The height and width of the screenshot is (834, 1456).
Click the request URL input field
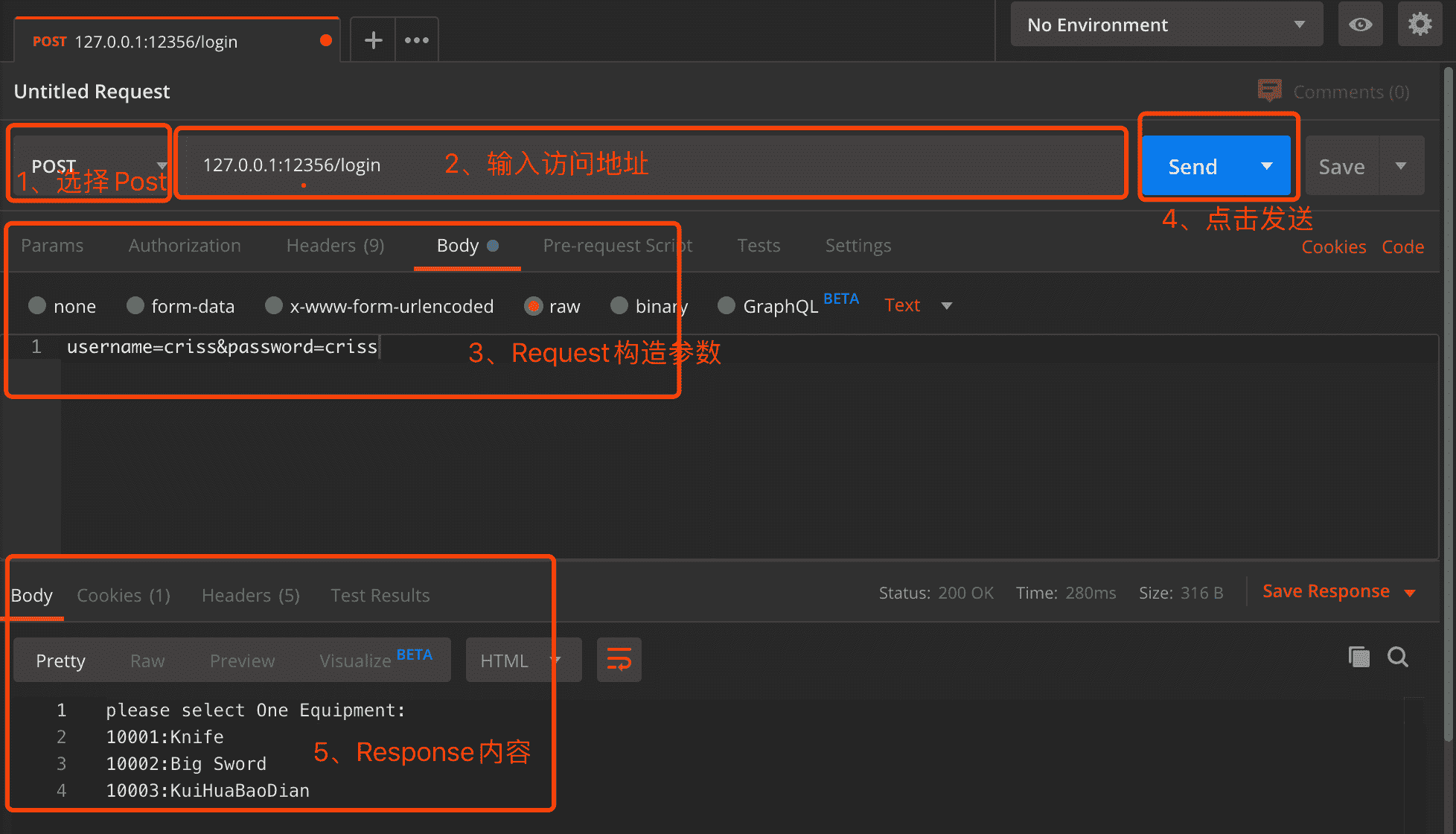point(648,165)
